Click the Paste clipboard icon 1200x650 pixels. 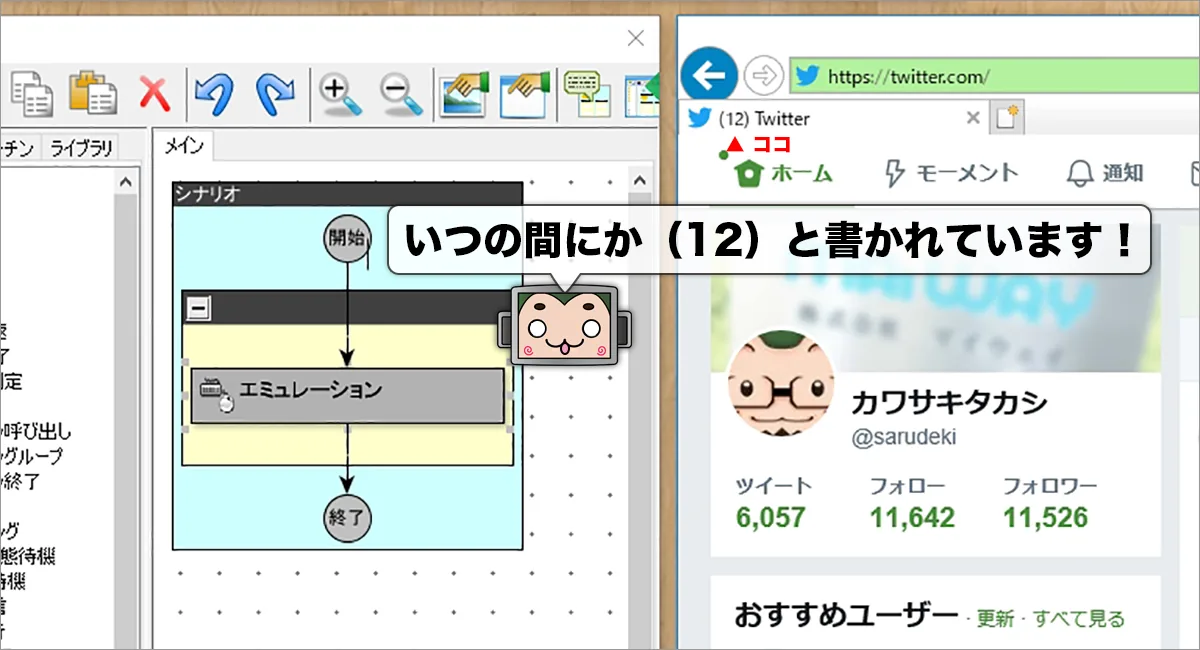click(93, 93)
